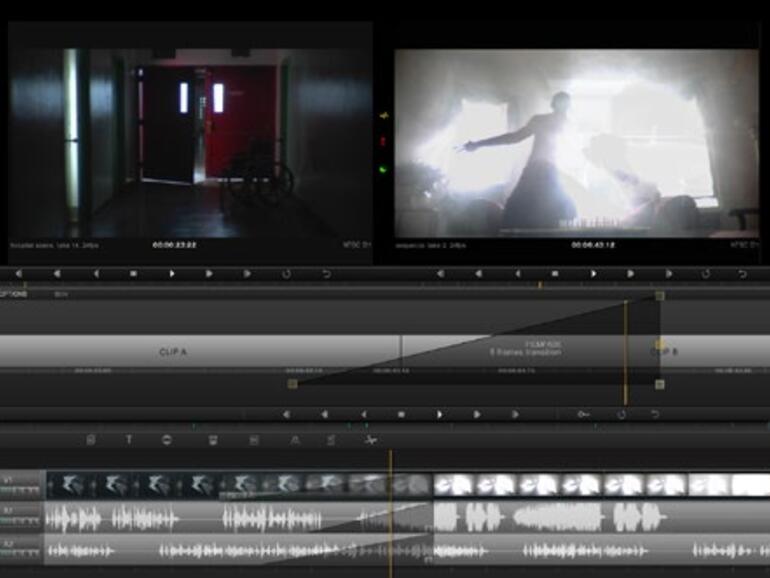The image size is (770, 578).
Task: Step forward one frame in transition editor
Action: pyautogui.click(x=477, y=414)
